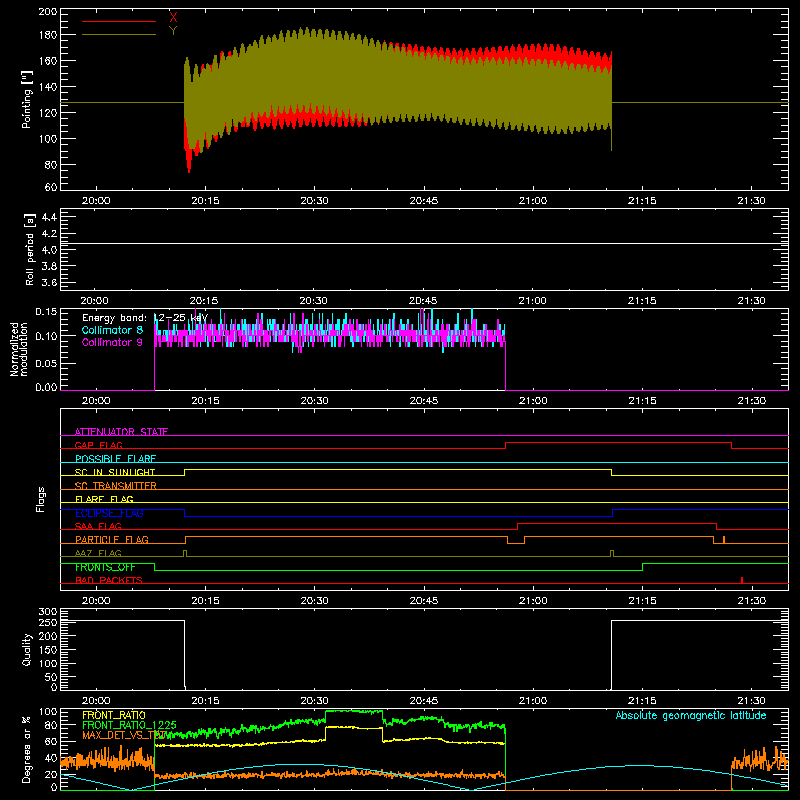Viewport: 800px width, 800px height.
Task: Click the orange MAX_DET_VS_TOT legend entry
Action: pyautogui.click(x=124, y=735)
